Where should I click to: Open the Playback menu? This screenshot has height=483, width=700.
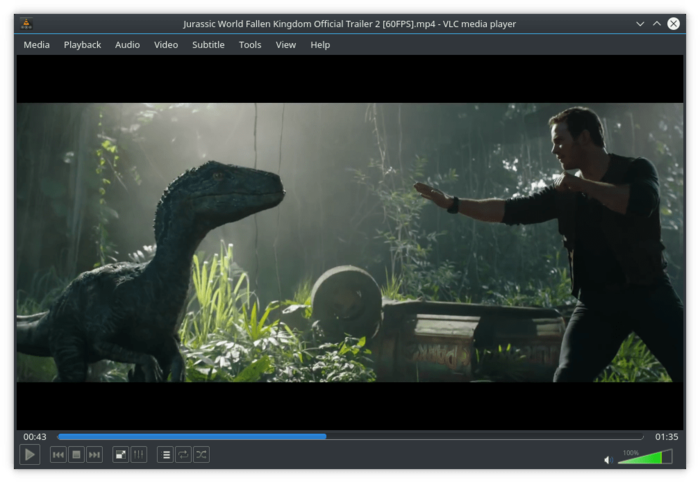point(82,45)
